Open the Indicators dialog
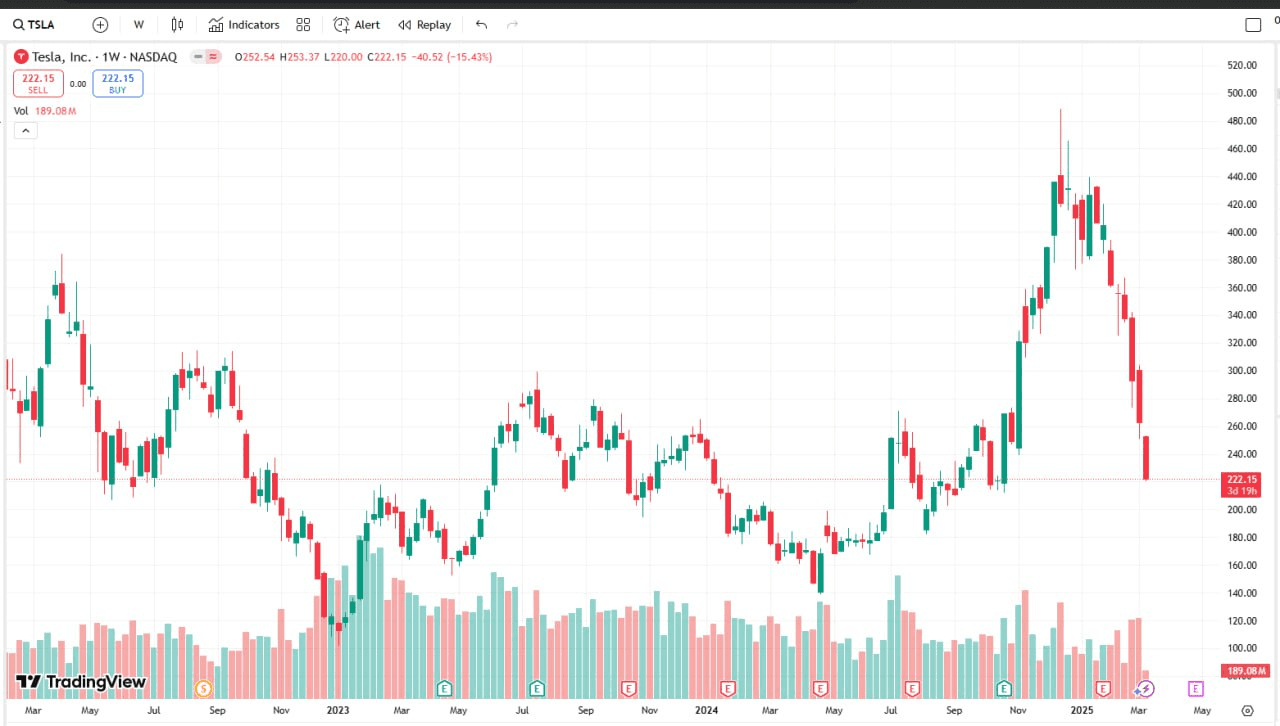Viewport: 1280px width, 726px height. 244,24
